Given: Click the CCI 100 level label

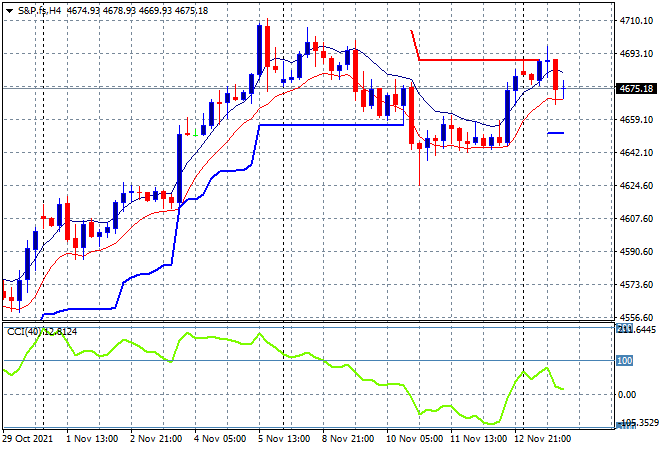Looking at the screenshot, I should click(x=625, y=360).
